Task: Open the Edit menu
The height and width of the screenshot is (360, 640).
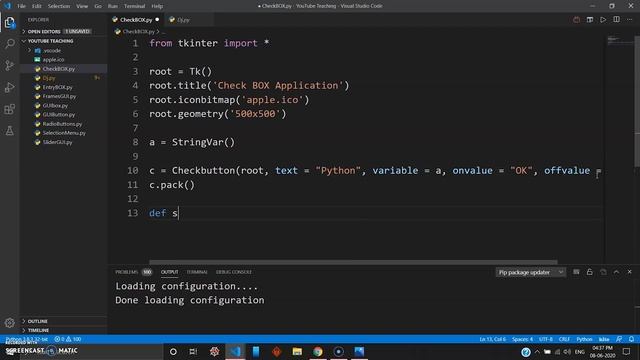Action: pos(37,6)
